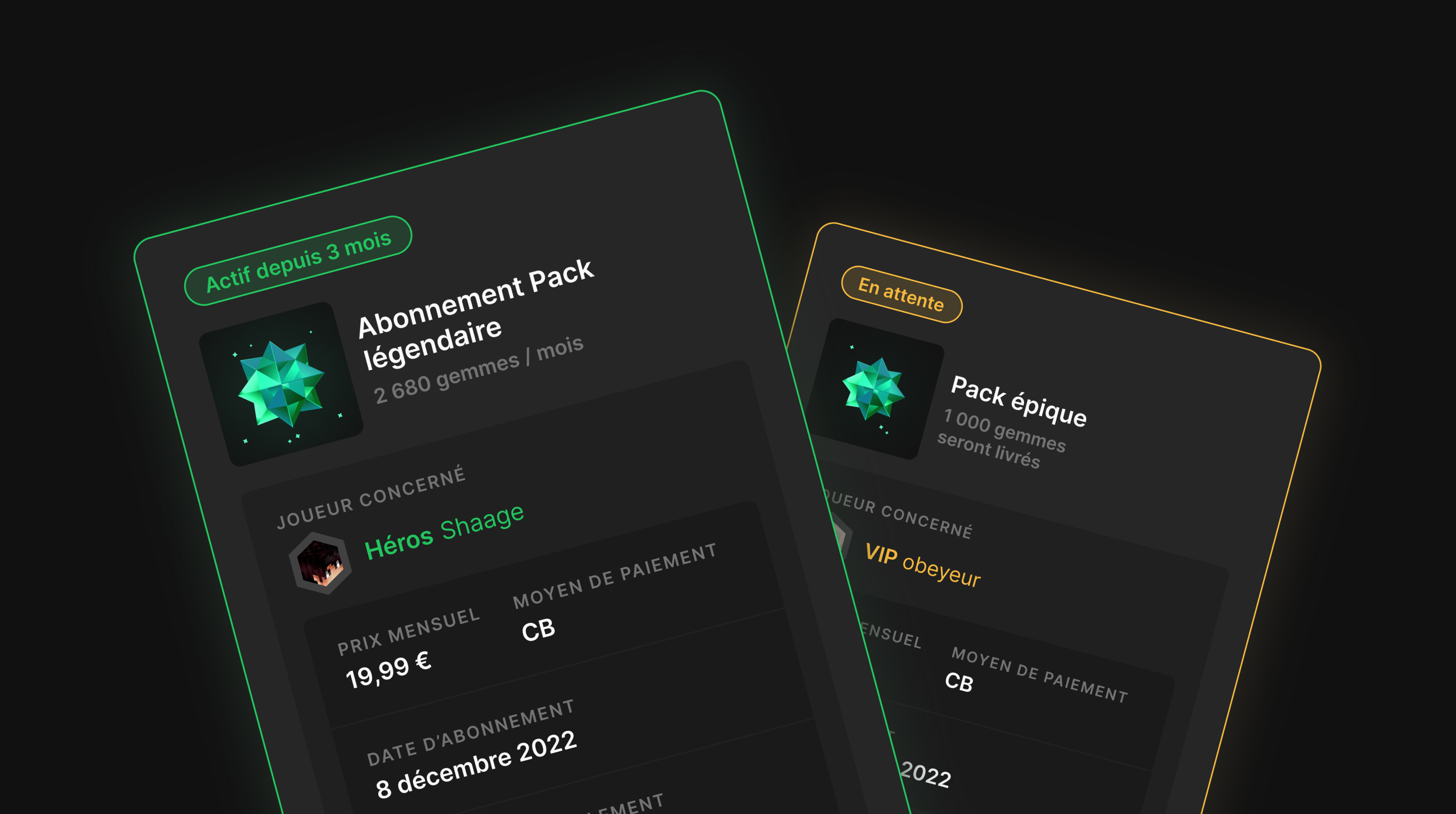Click the '8 décembre 2022' subscription date
The height and width of the screenshot is (814, 1456).
[476, 764]
